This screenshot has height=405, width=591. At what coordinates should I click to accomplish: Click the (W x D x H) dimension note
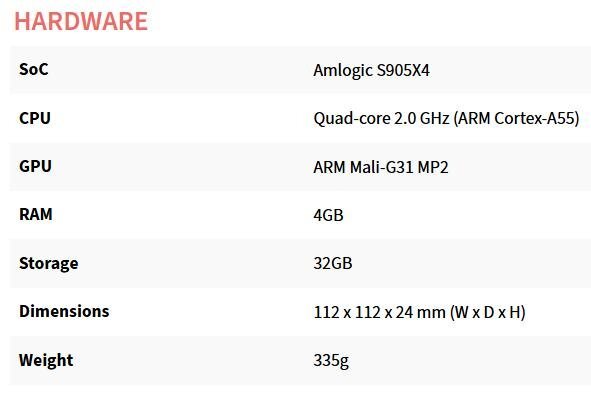pyautogui.click(x=487, y=312)
